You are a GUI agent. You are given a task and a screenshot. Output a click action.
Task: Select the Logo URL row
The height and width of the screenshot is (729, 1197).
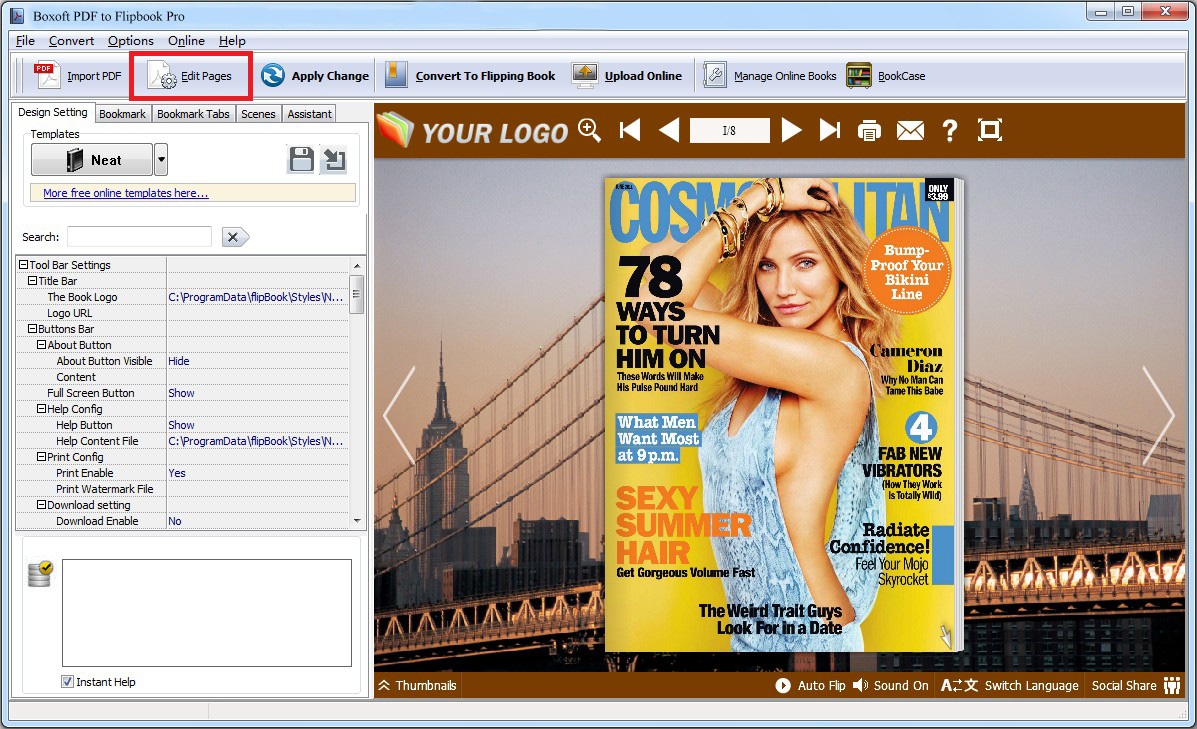182,313
